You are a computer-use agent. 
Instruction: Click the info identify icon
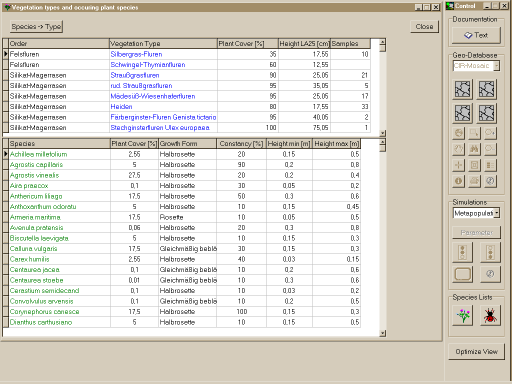coord(459,181)
